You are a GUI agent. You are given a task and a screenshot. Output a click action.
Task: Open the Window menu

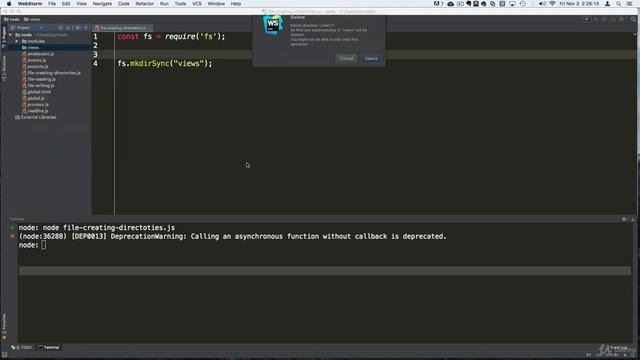point(216,4)
